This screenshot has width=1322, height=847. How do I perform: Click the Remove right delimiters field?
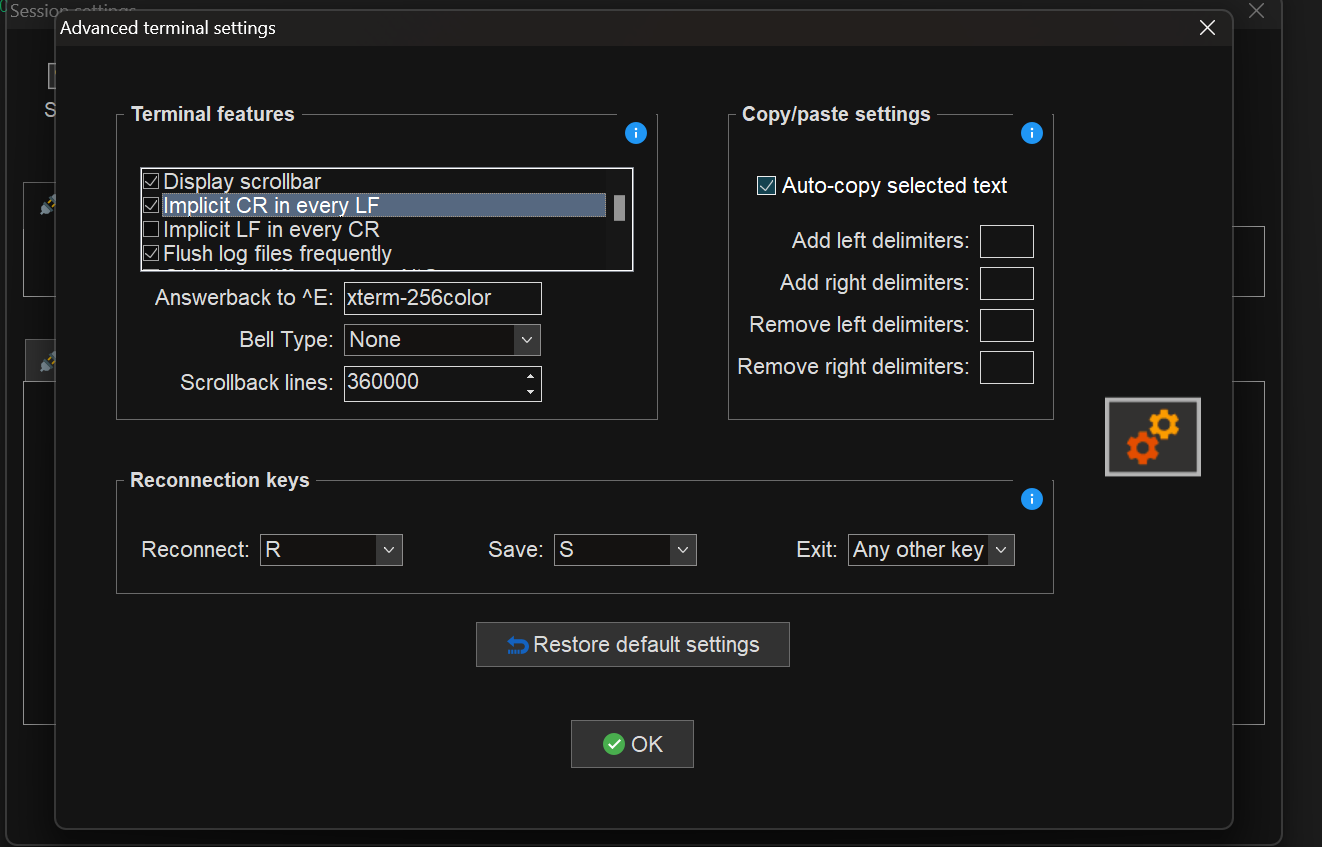click(x=1006, y=368)
